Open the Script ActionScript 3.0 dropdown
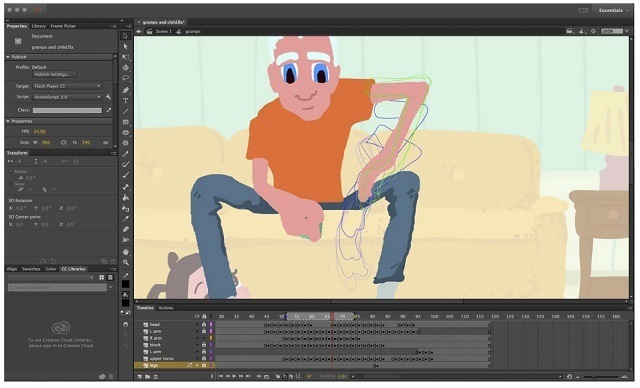 click(67, 97)
